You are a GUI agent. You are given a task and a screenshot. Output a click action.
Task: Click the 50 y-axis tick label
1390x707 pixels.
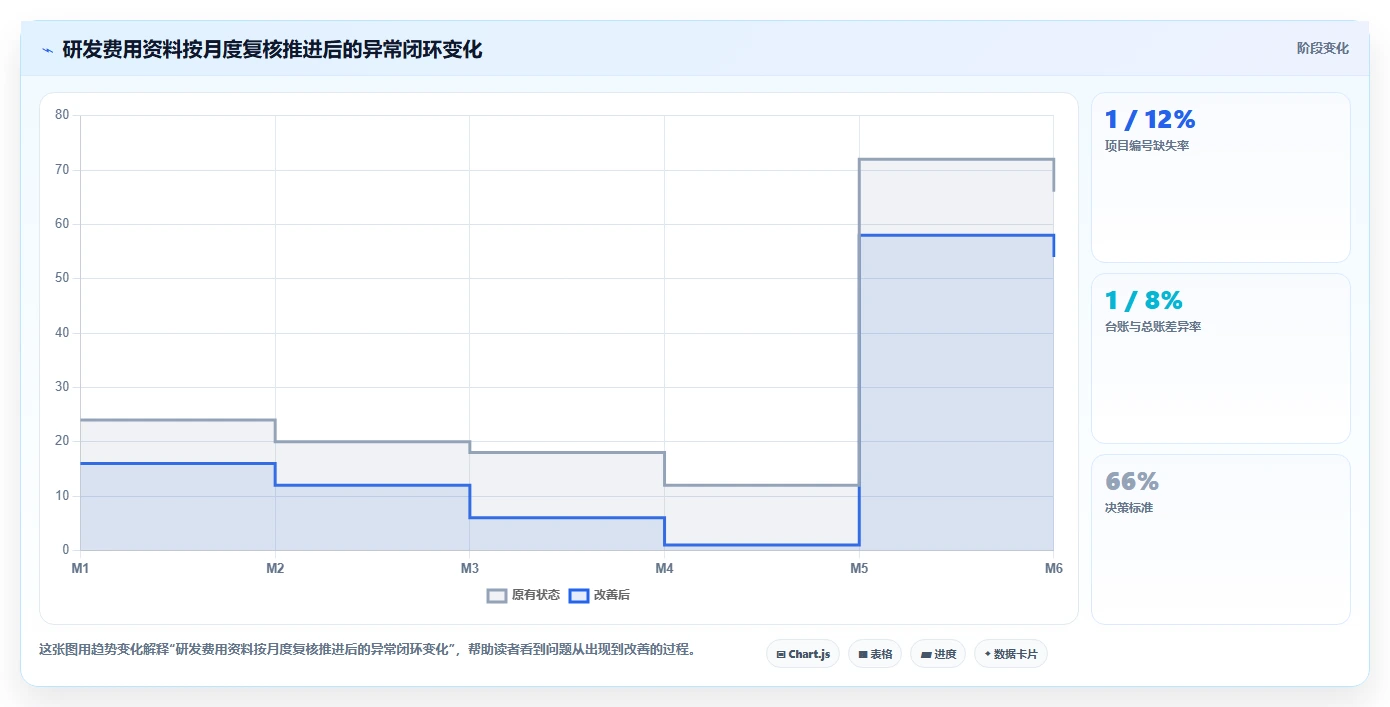(x=62, y=278)
